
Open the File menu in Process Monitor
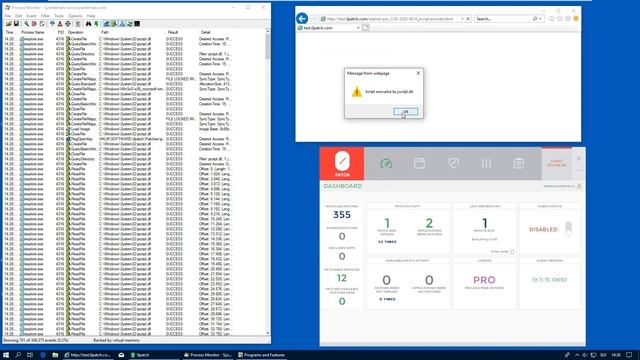point(8,16)
